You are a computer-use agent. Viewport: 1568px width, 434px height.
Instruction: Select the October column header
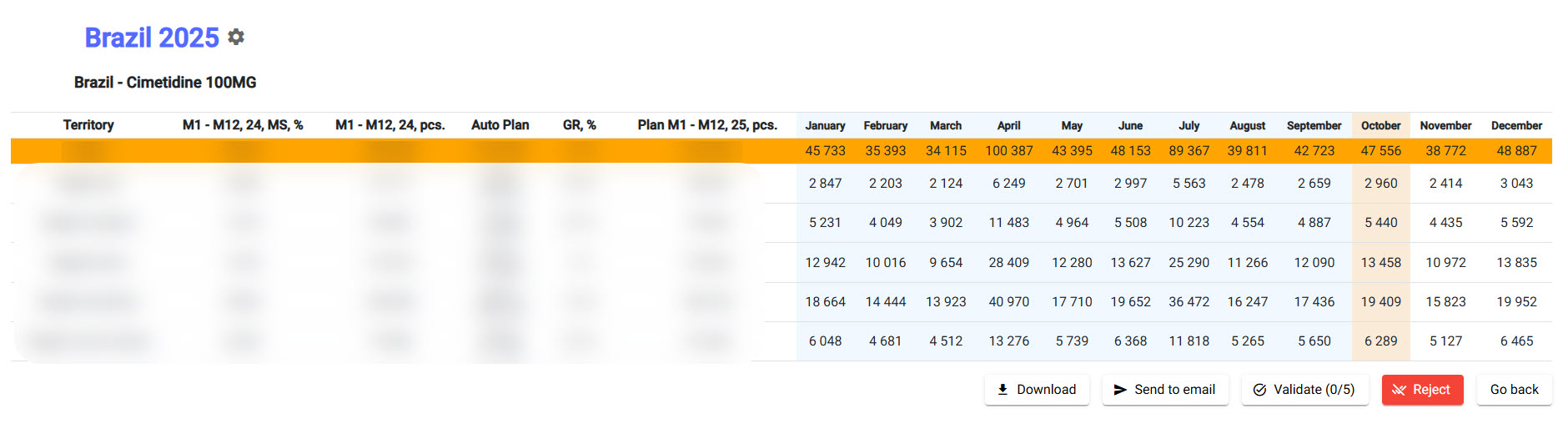(x=1380, y=125)
